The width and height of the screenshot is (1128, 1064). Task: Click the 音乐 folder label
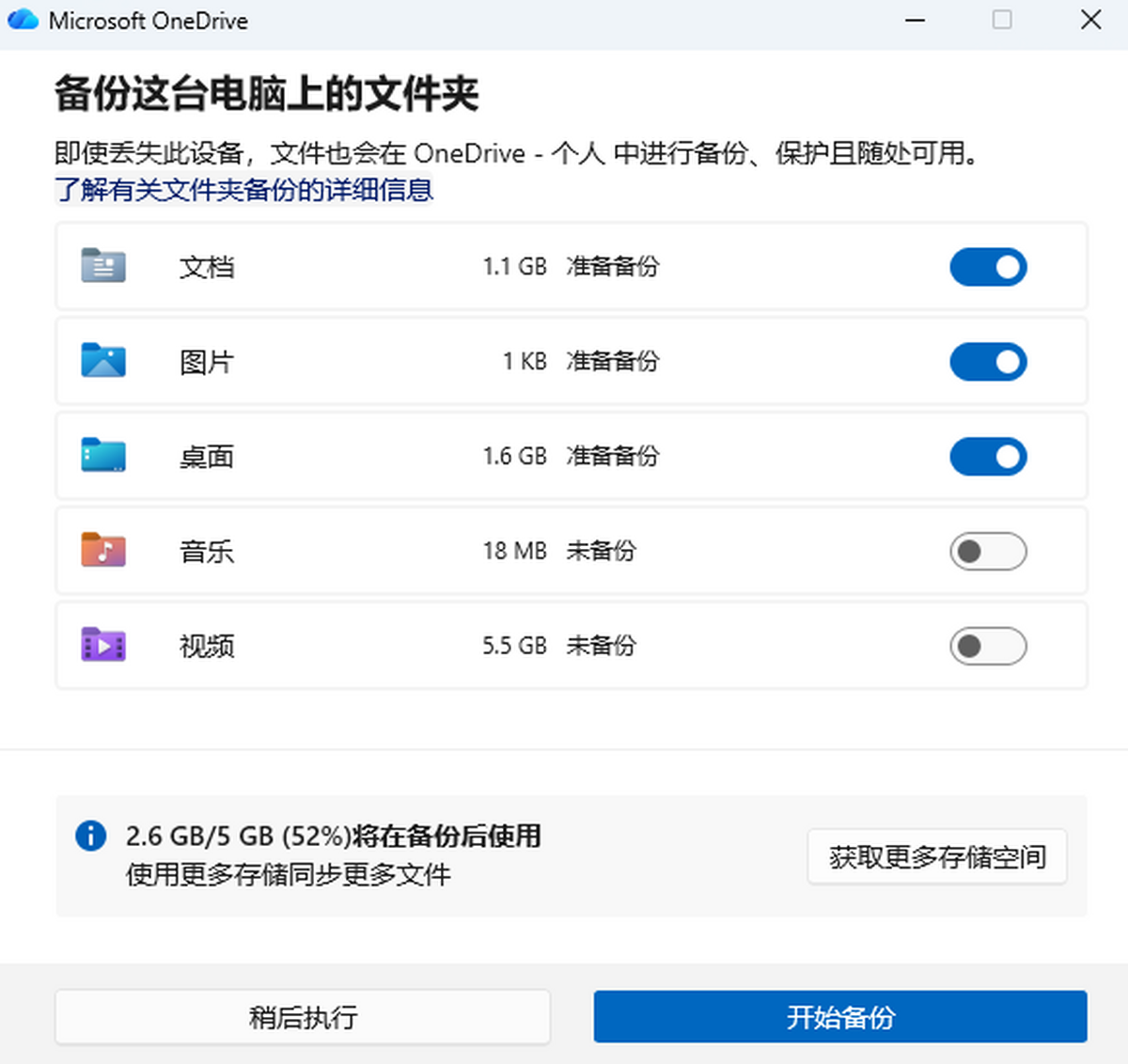tap(207, 552)
